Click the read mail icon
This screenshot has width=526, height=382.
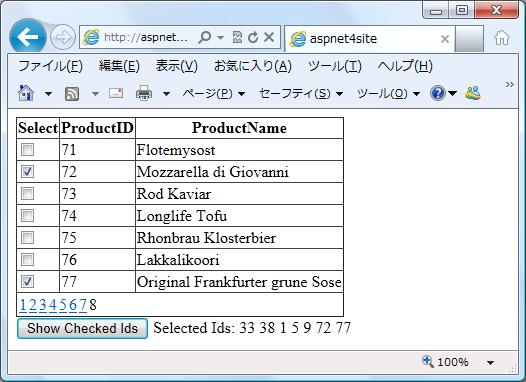tap(116, 93)
